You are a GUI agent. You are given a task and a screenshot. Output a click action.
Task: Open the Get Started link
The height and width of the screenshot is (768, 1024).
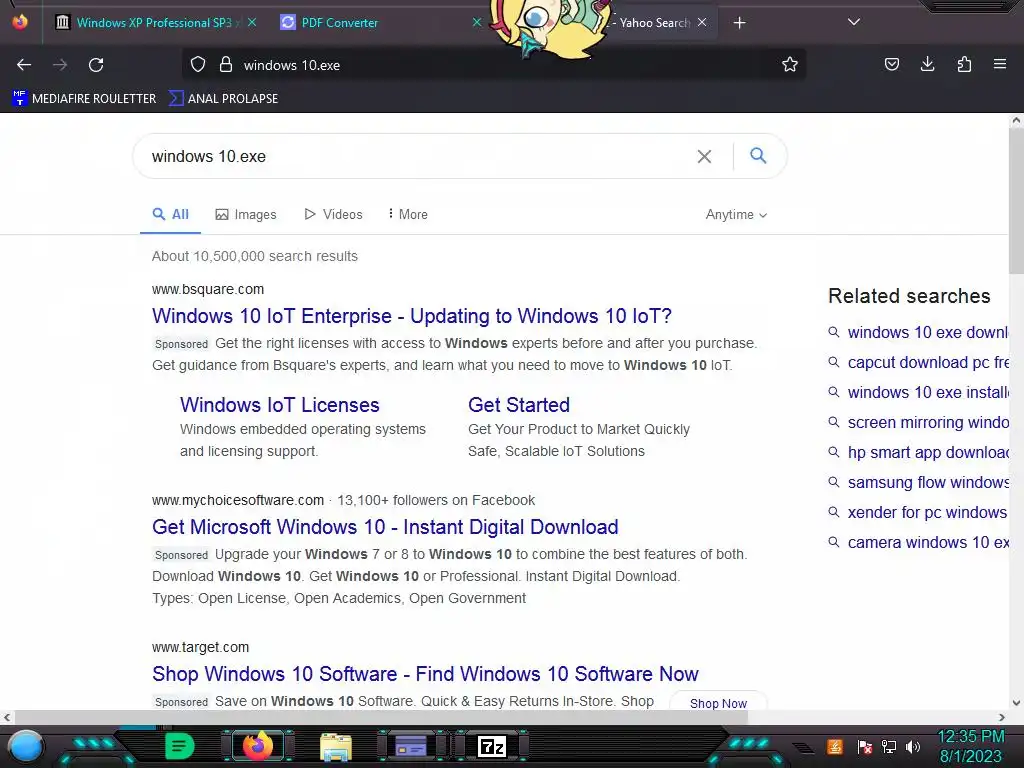point(519,405)
